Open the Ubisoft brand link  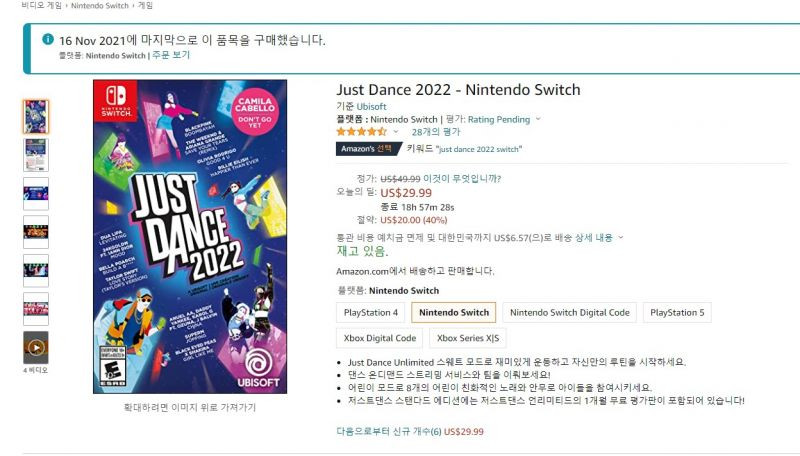[x=371, y=107]
